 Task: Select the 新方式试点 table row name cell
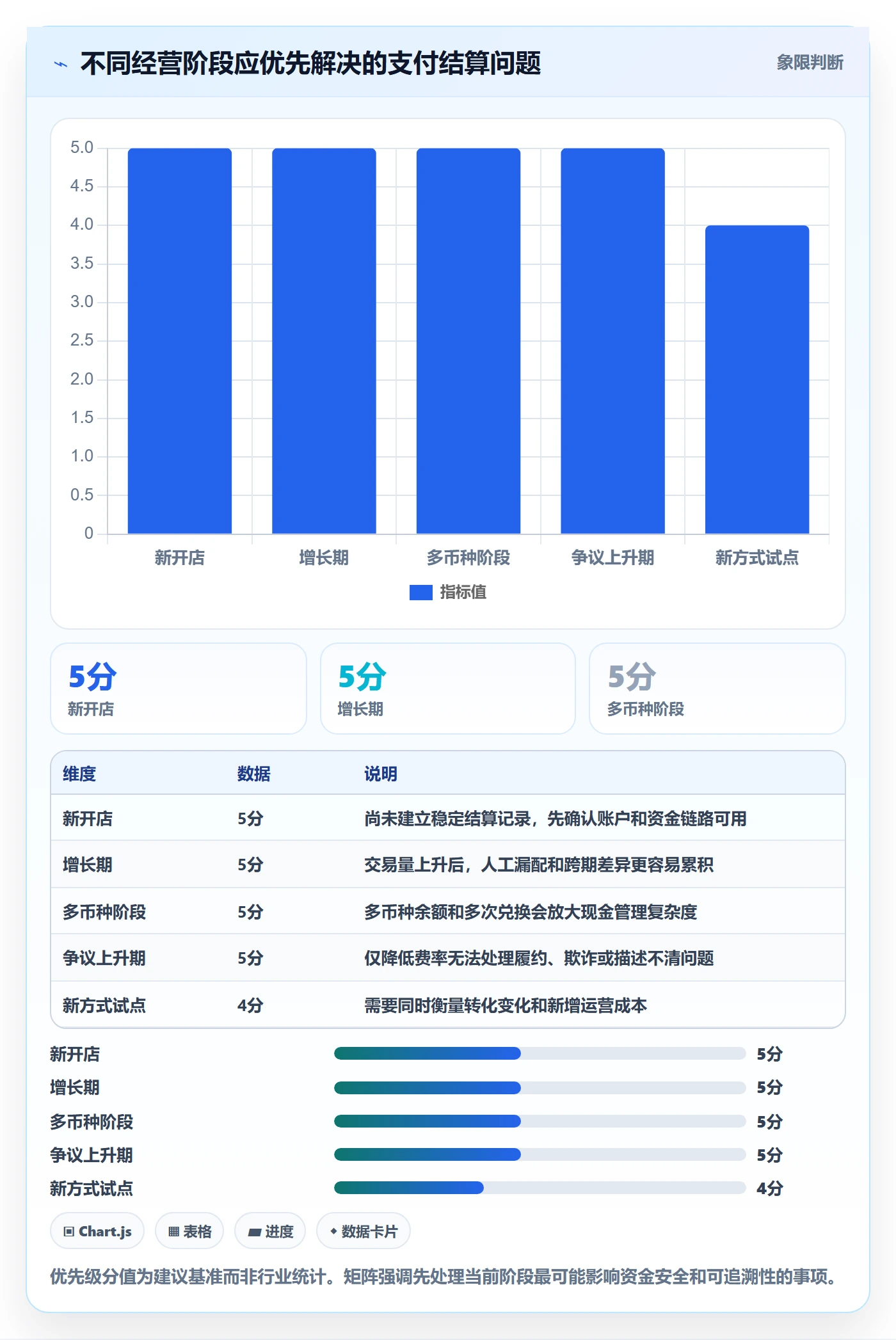pyautogui.click(x=104, y=1005)
